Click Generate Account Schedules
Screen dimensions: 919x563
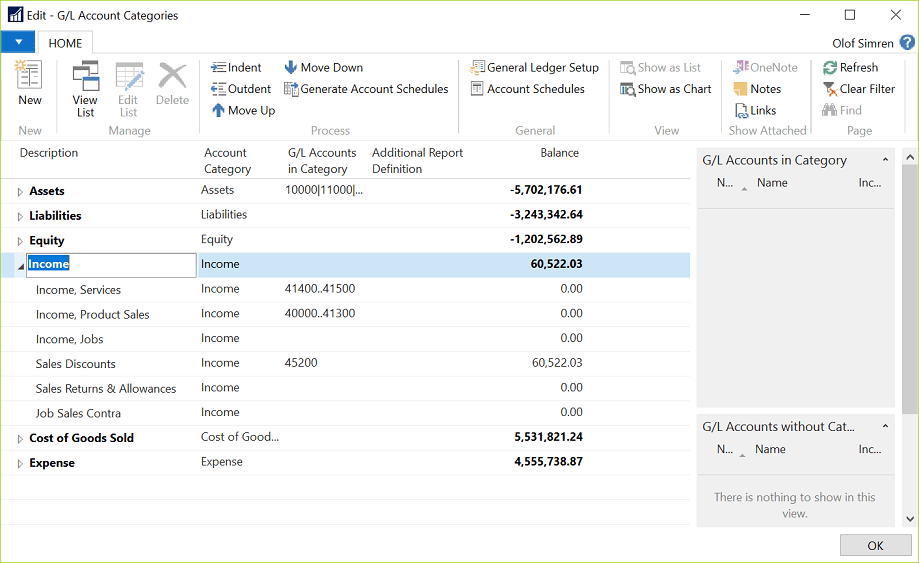point(366,89)
